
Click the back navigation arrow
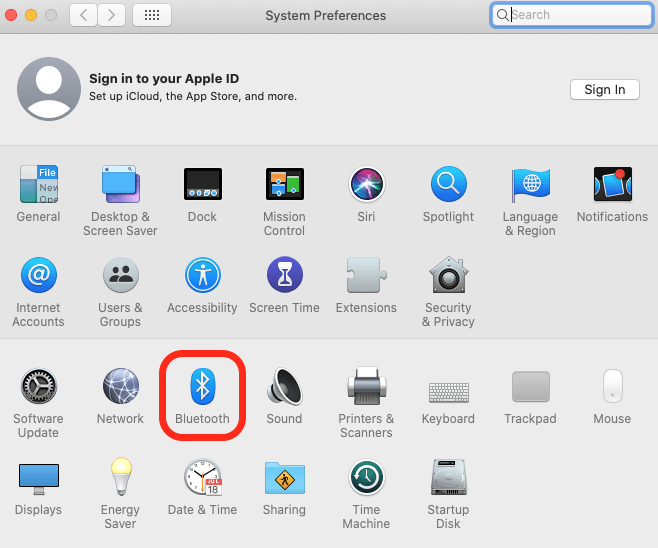click(83, 15)
